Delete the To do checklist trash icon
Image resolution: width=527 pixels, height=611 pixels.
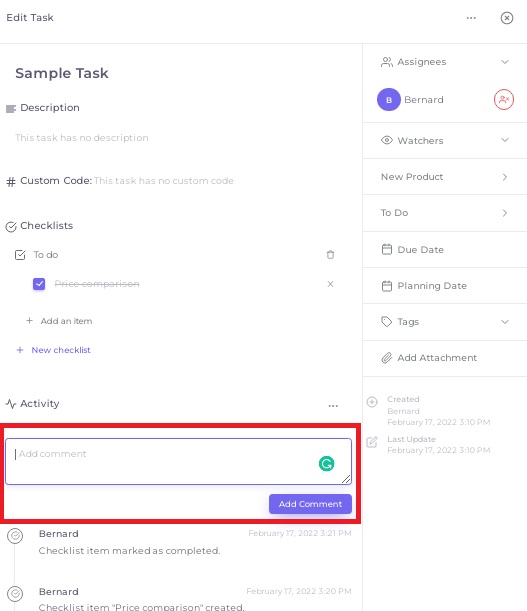tap(330, 255)
